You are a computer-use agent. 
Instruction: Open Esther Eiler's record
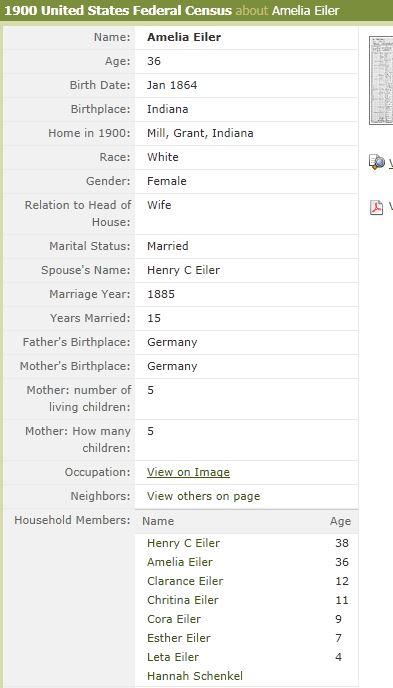point(179,638)
